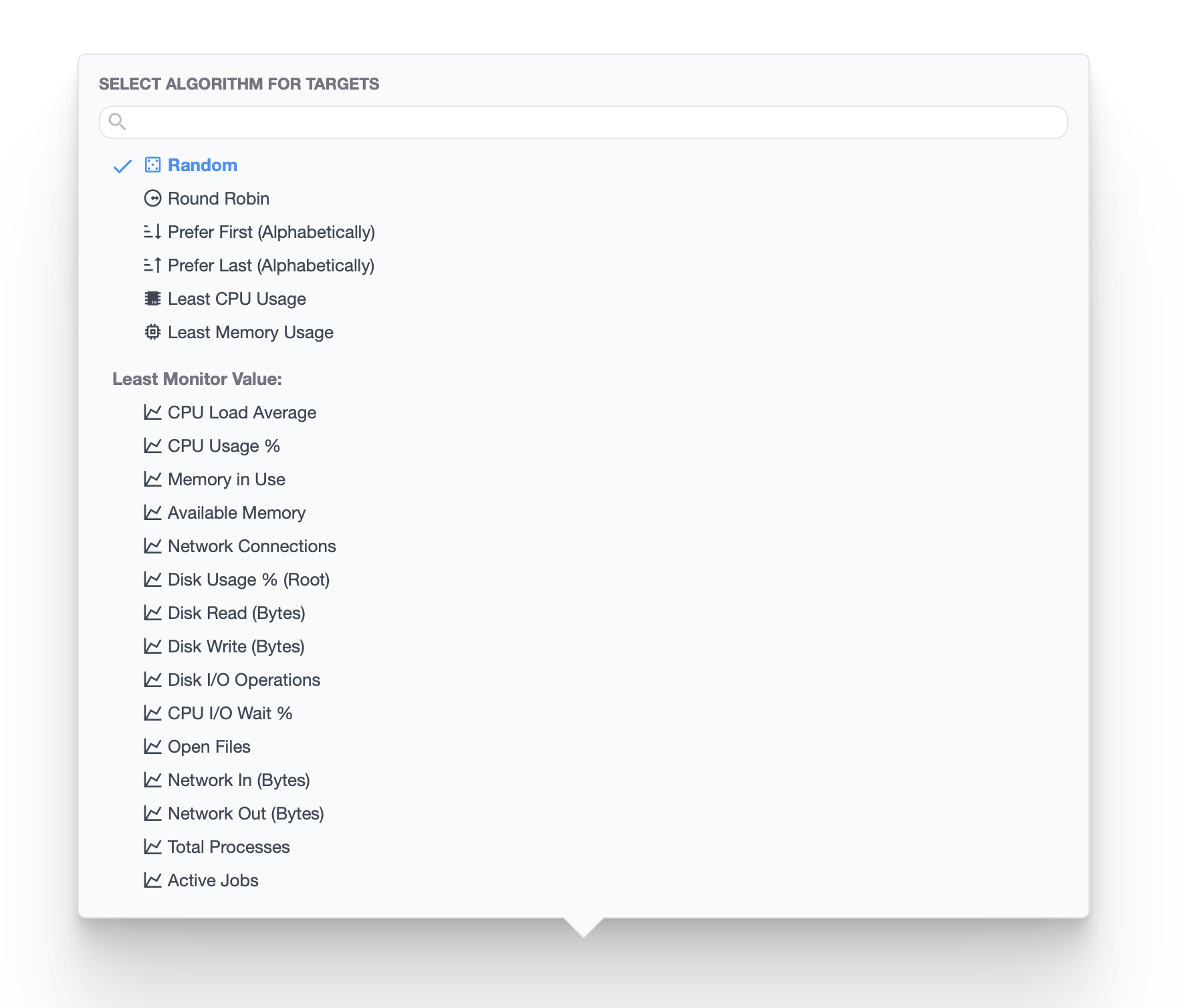Click the Least CPU Usage chip icon
The width and height of the screenshot is (1182, 1008).
pos(152,299)
